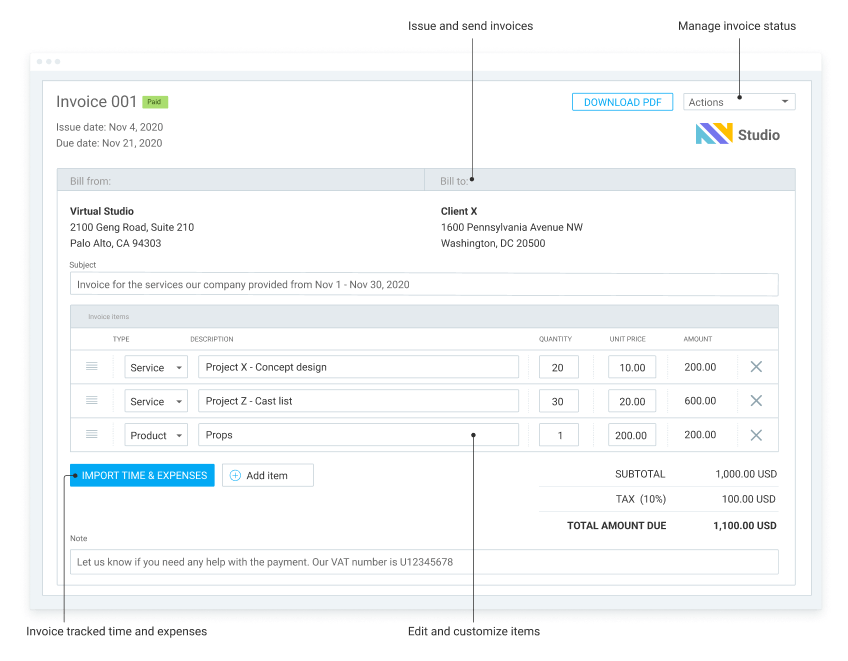Change type dropdown for Project Z row

pos(156,401)
